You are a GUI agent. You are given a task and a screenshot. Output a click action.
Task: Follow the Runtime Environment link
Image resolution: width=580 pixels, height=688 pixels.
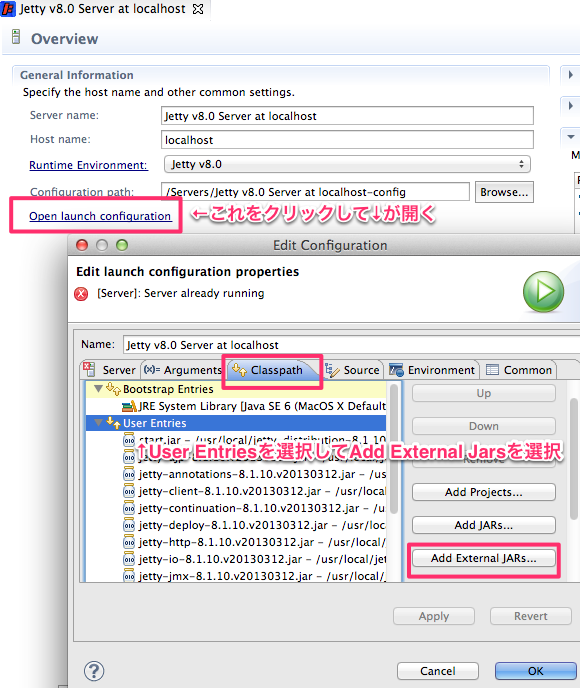[x=88, y=165]
